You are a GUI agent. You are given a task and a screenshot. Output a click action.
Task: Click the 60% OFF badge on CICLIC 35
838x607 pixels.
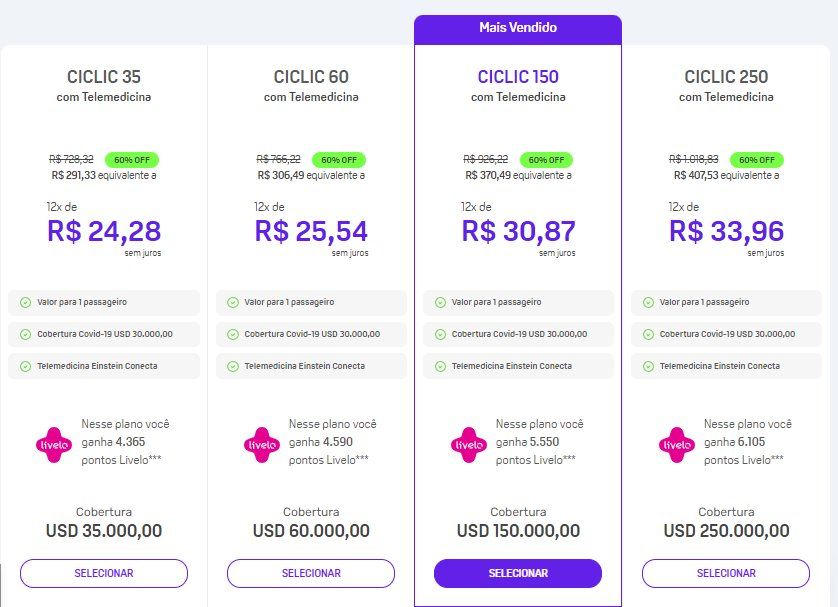click(x=131, y=160)
